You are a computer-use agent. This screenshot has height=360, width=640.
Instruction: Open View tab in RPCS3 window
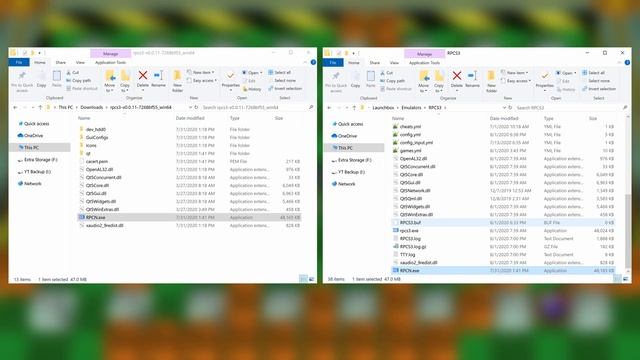click(x=394, y=63)
